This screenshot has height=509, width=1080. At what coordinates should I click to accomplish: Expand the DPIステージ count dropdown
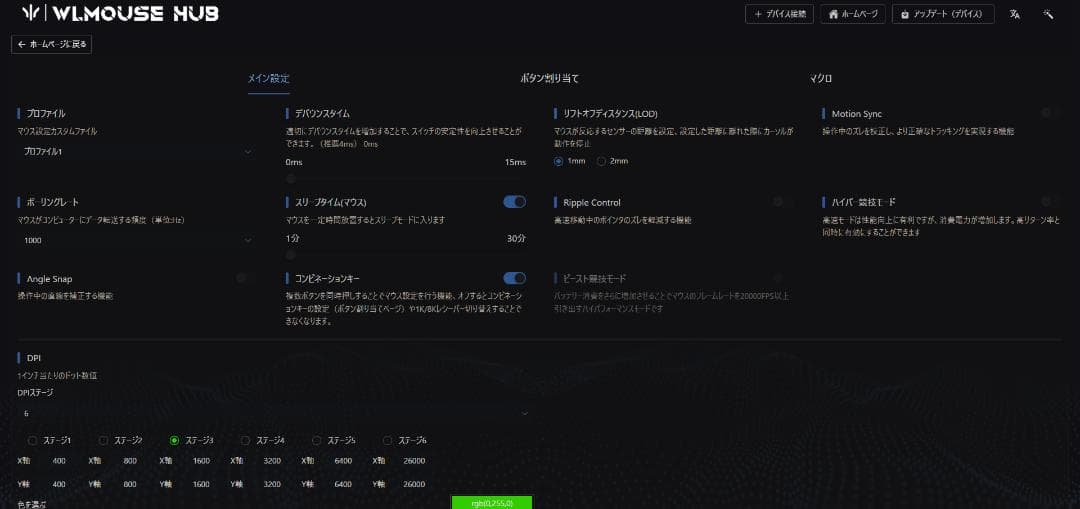273,412
